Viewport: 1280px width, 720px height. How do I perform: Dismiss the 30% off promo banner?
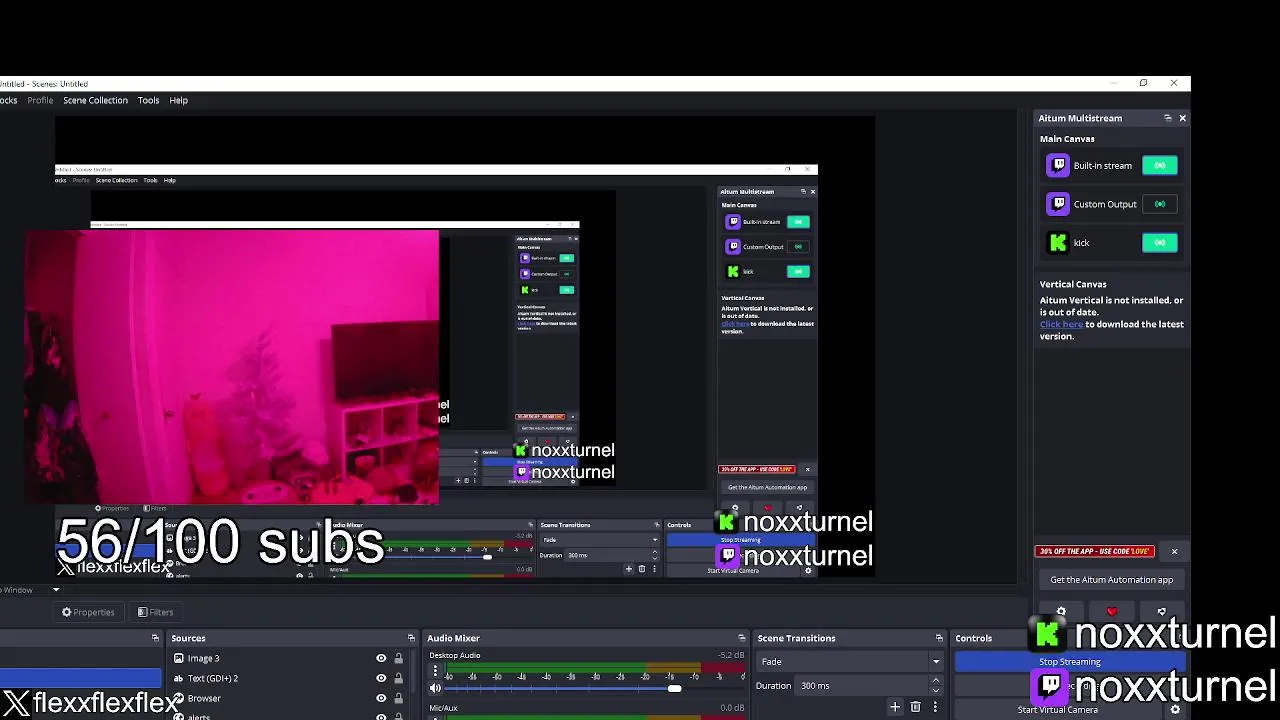click(1174, 551)
